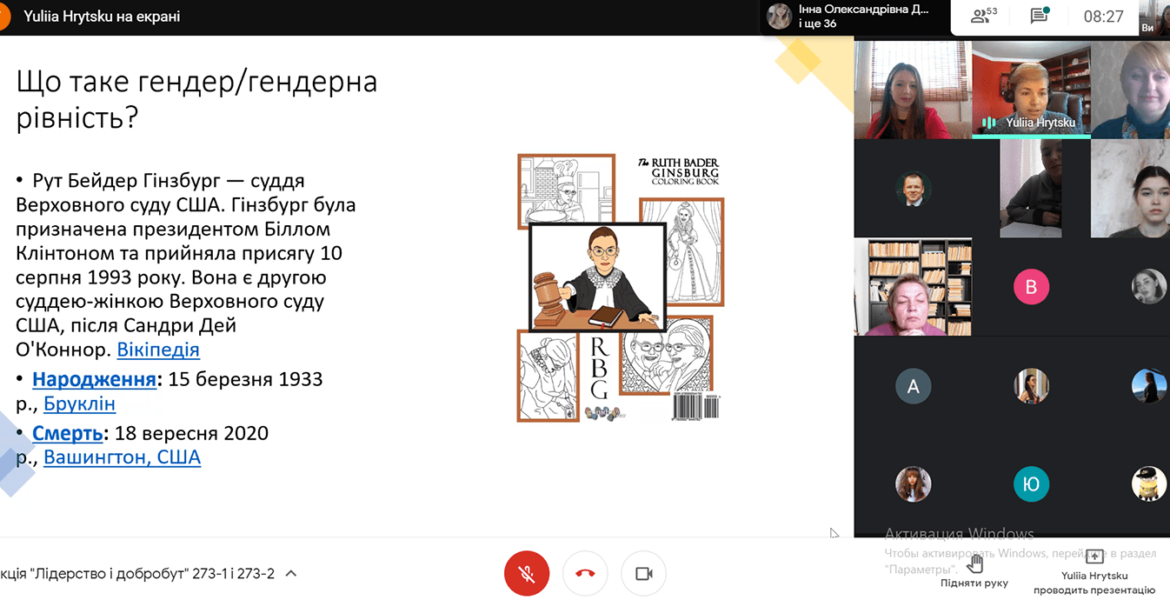Image resolution: width=1170 pixels, height=600 pixels.
Task: Expand the meeting details chevron beside 273-2
Action: pos(292,573)
